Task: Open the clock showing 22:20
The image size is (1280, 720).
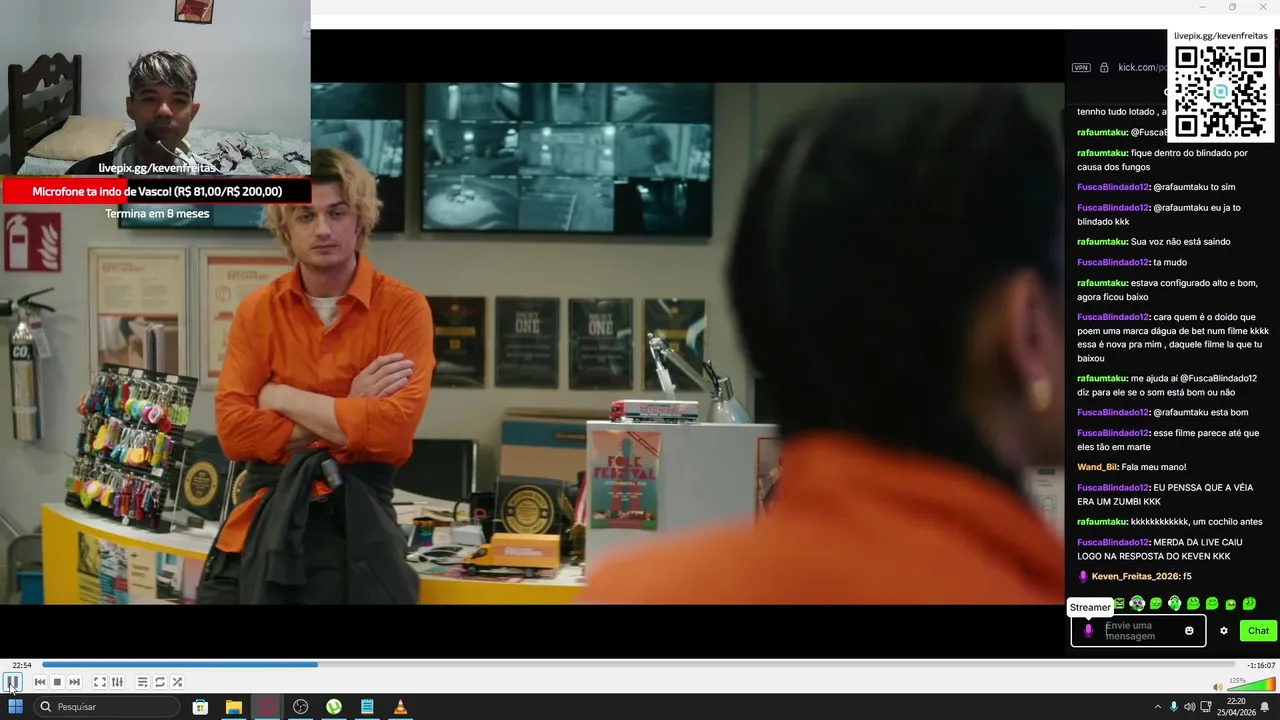Action: pos(1236,707)
